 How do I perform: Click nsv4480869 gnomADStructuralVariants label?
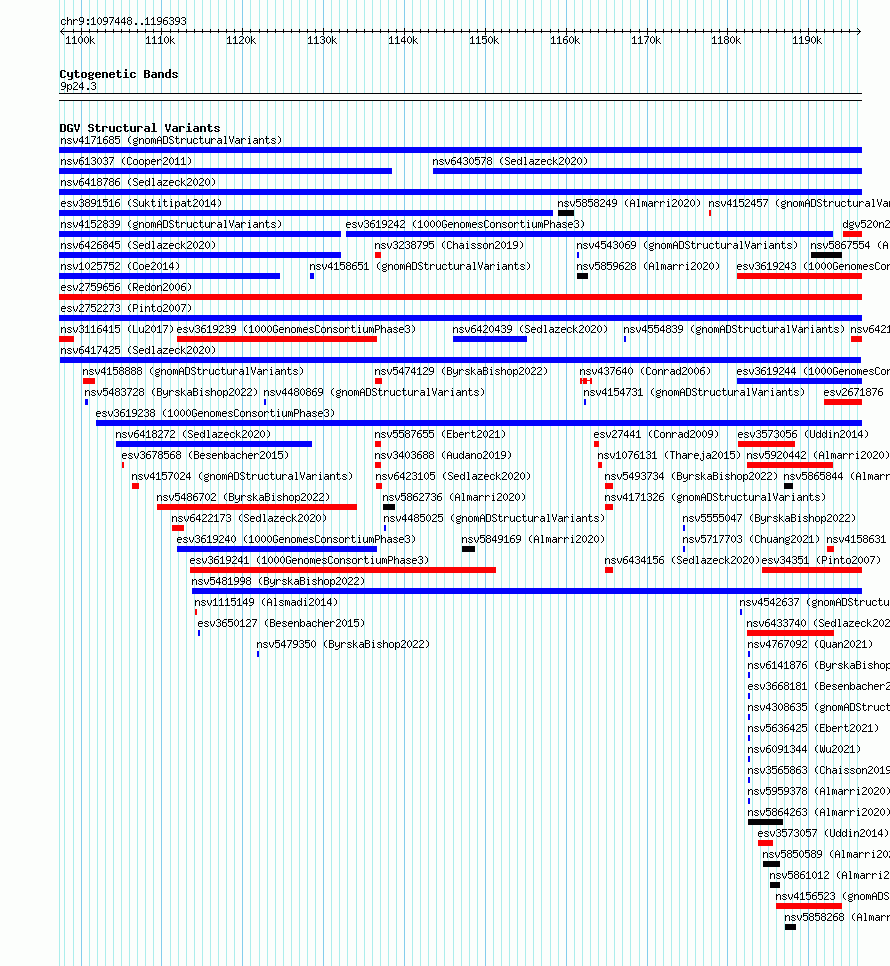coord(374,392)
